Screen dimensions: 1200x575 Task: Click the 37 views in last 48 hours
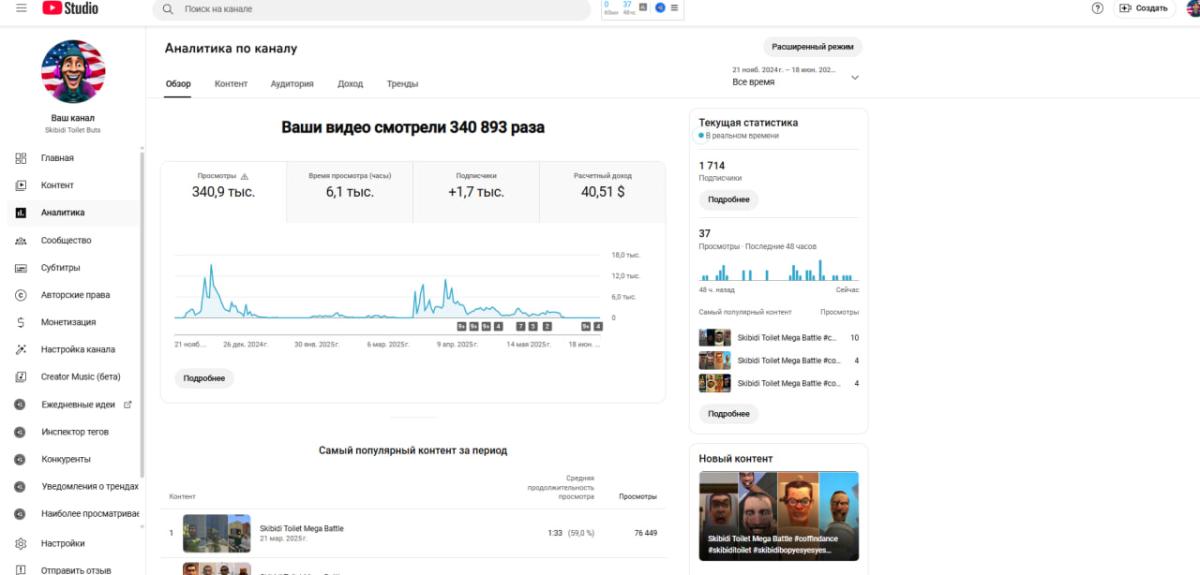tap(705, 233)
